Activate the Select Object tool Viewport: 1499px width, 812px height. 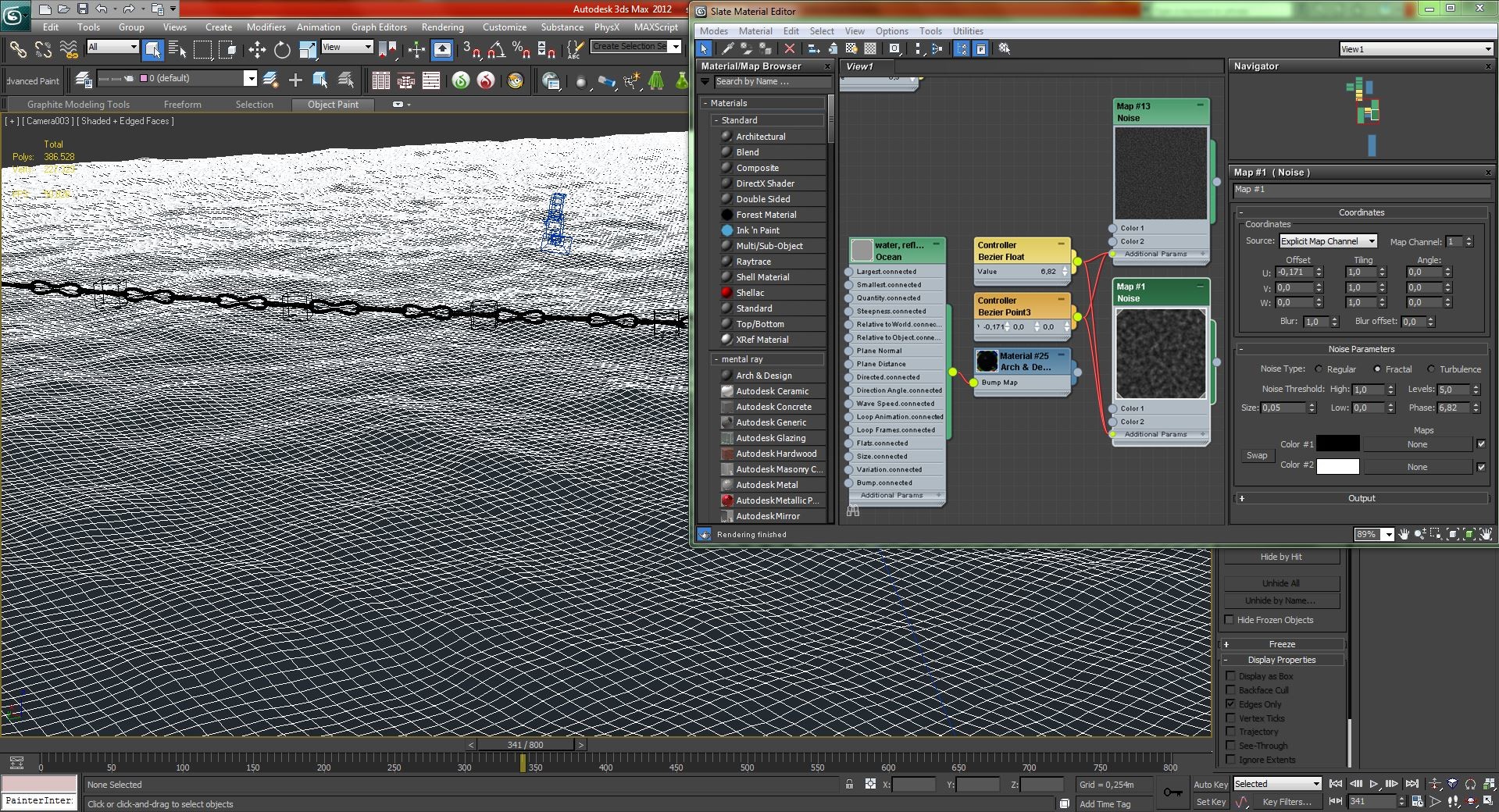(x=153, y=51)
